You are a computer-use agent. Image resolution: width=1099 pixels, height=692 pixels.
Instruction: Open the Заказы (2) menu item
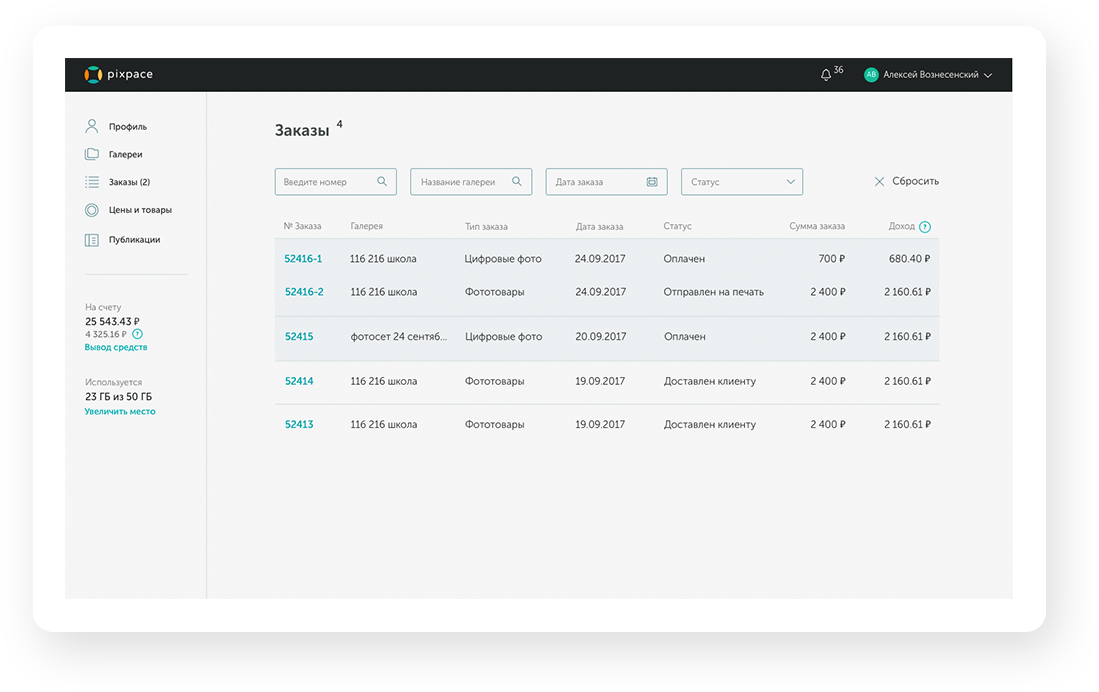129,182
